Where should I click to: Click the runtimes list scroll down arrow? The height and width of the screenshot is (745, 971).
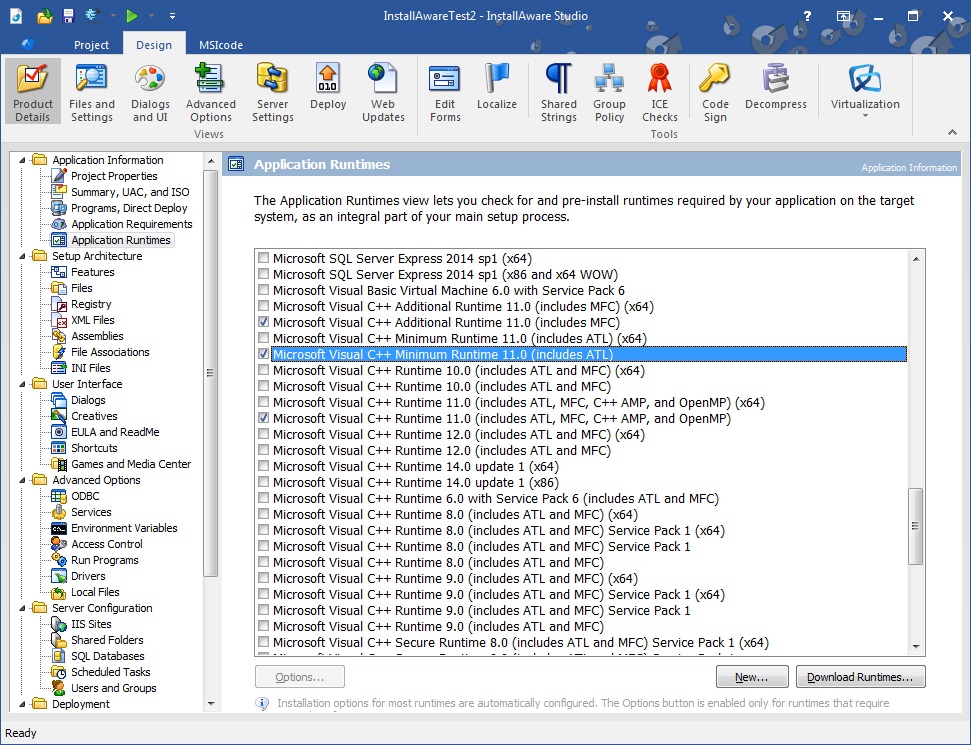(x=916, y=647)
